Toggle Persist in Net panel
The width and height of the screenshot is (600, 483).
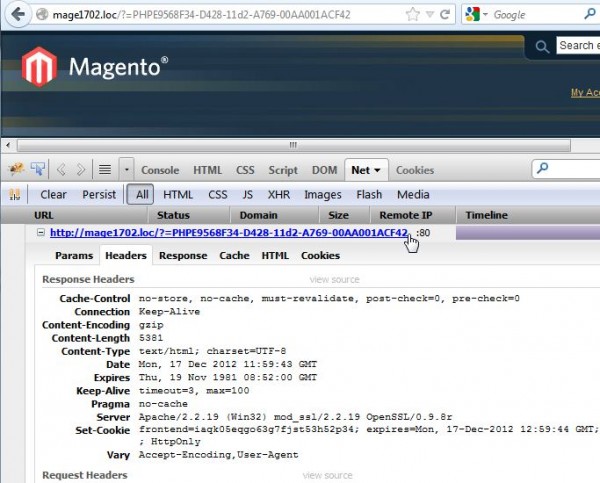tap(99, 194)
